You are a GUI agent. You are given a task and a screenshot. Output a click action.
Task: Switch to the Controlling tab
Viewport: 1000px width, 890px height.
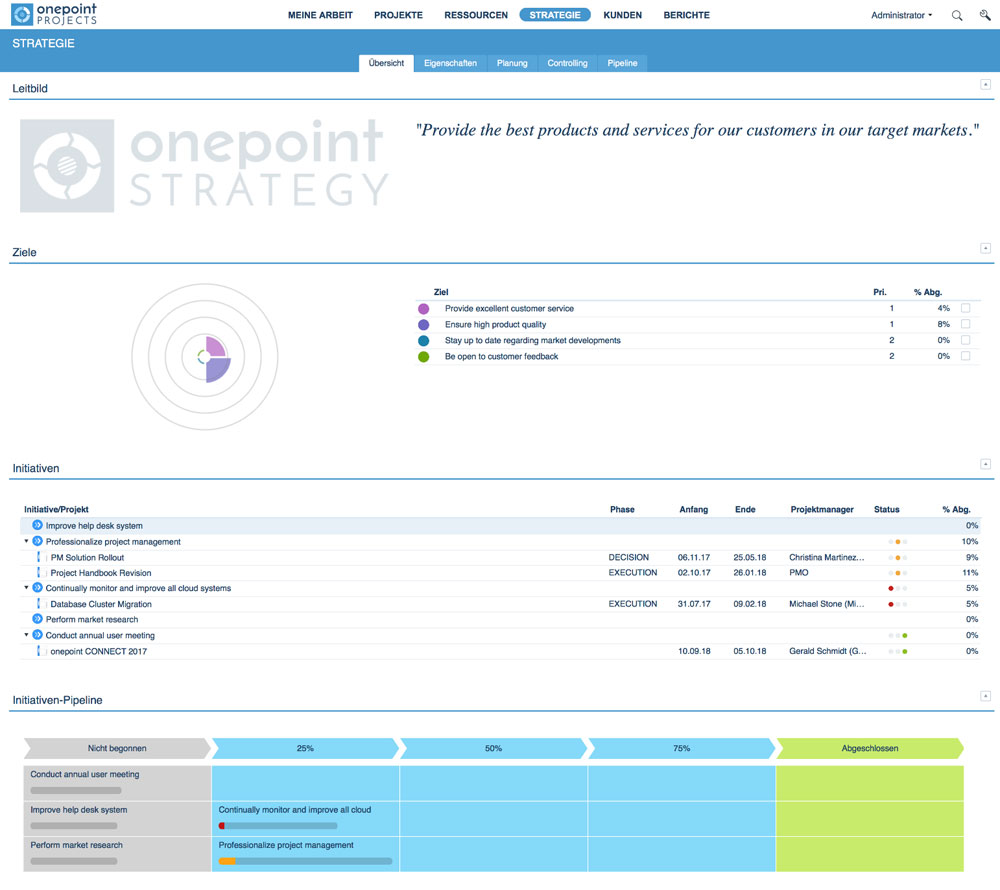[x=567, y=63]
